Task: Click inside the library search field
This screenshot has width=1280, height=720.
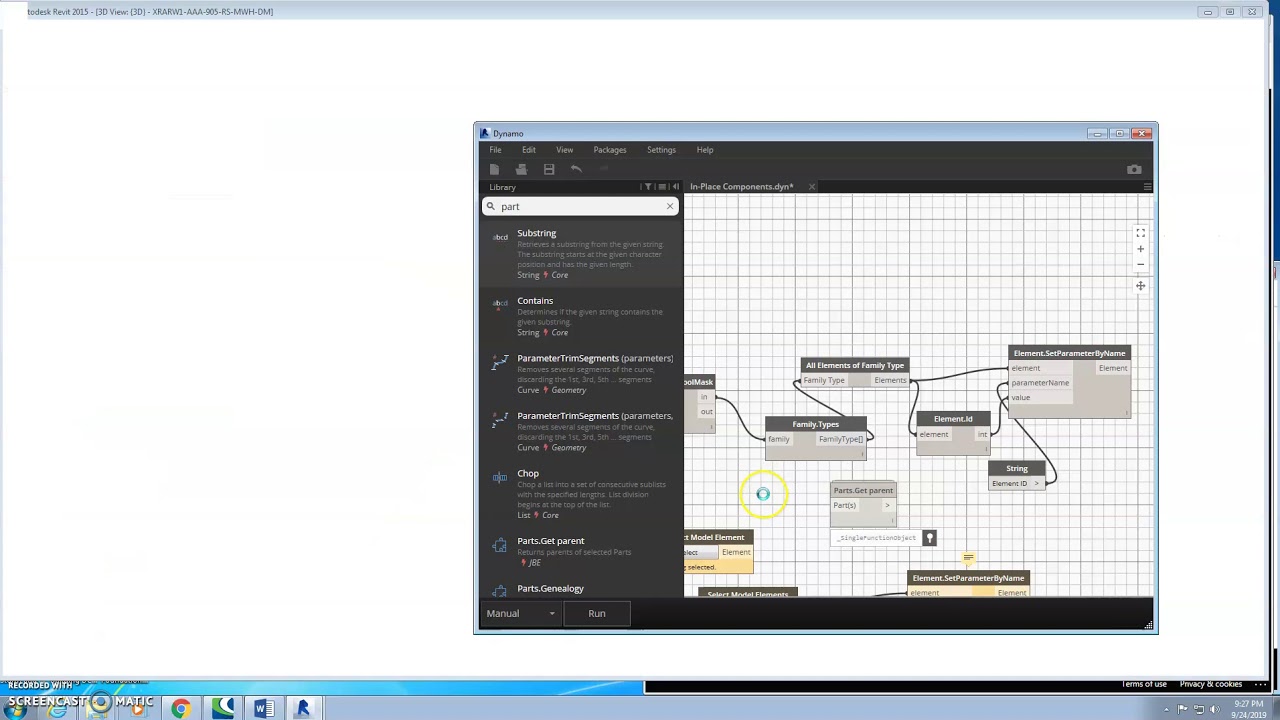Action: click(x=580, y=206)
